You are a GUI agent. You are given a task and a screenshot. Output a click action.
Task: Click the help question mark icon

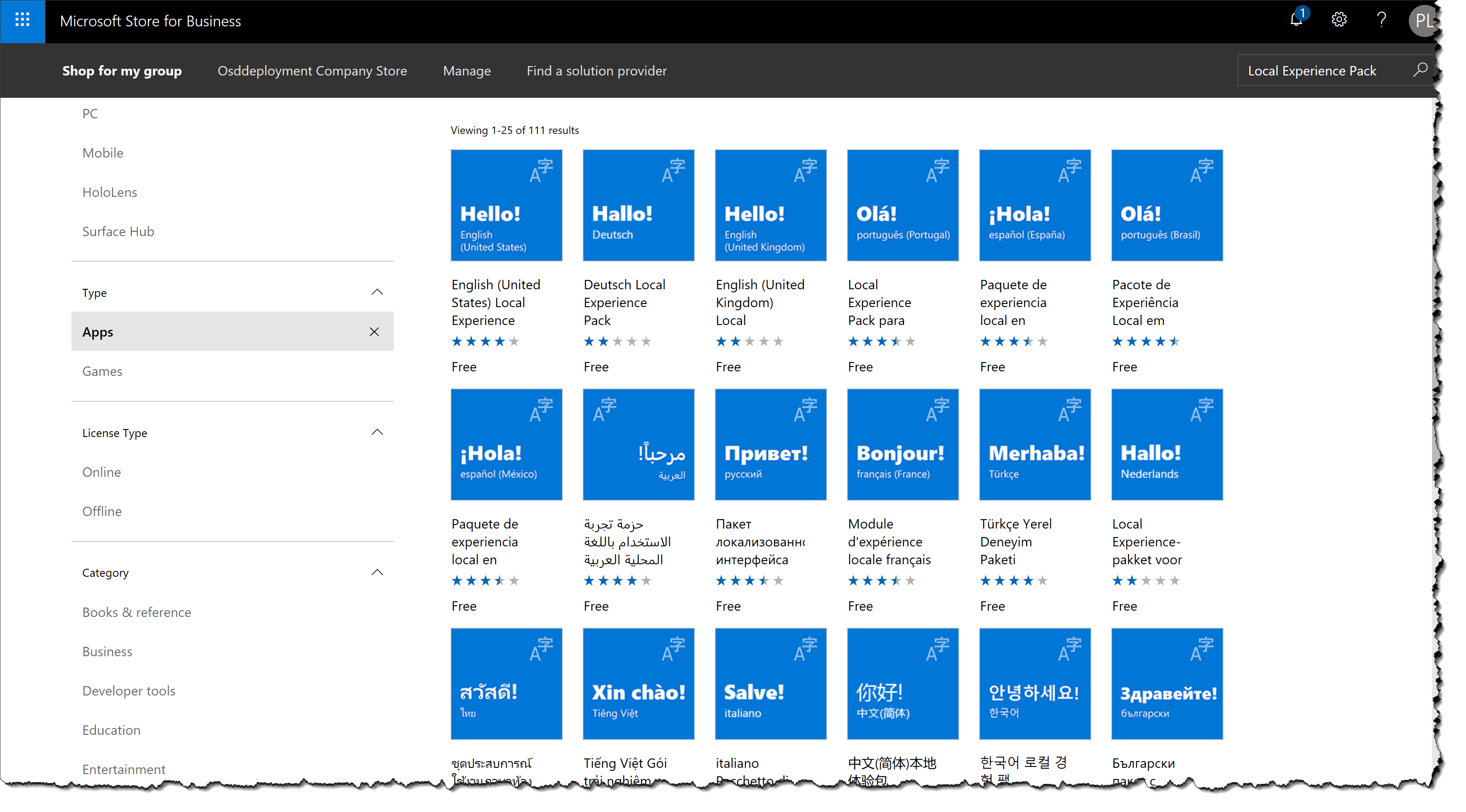tap(1381, 21)
